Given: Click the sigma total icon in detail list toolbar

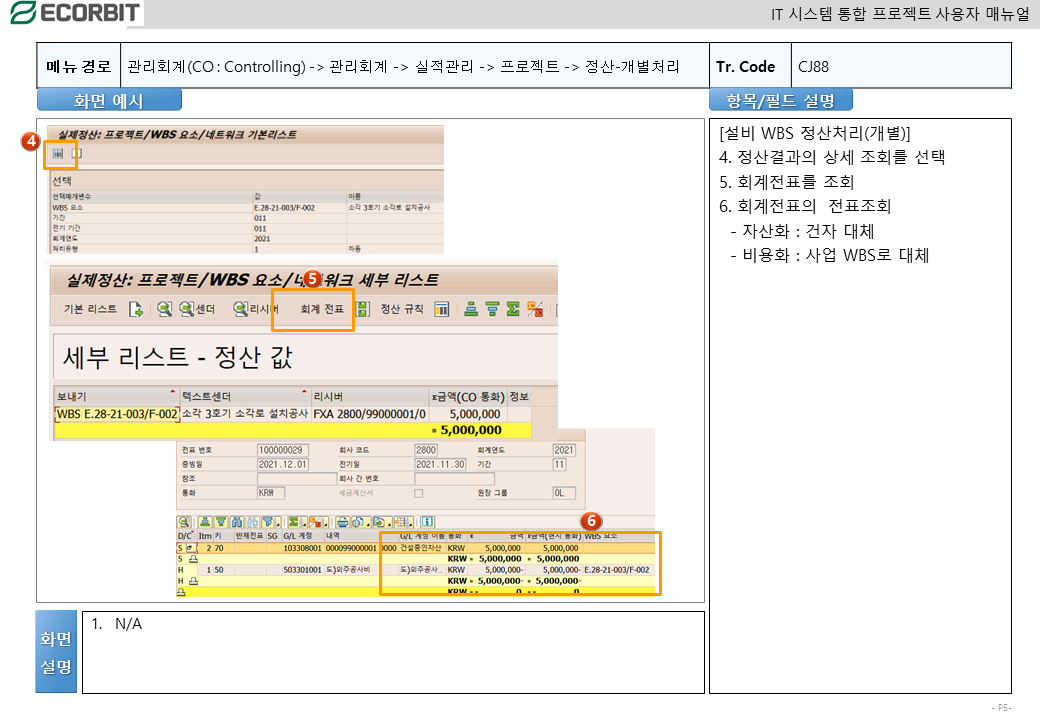Looking at the screenshot, I should pos(513,309).
